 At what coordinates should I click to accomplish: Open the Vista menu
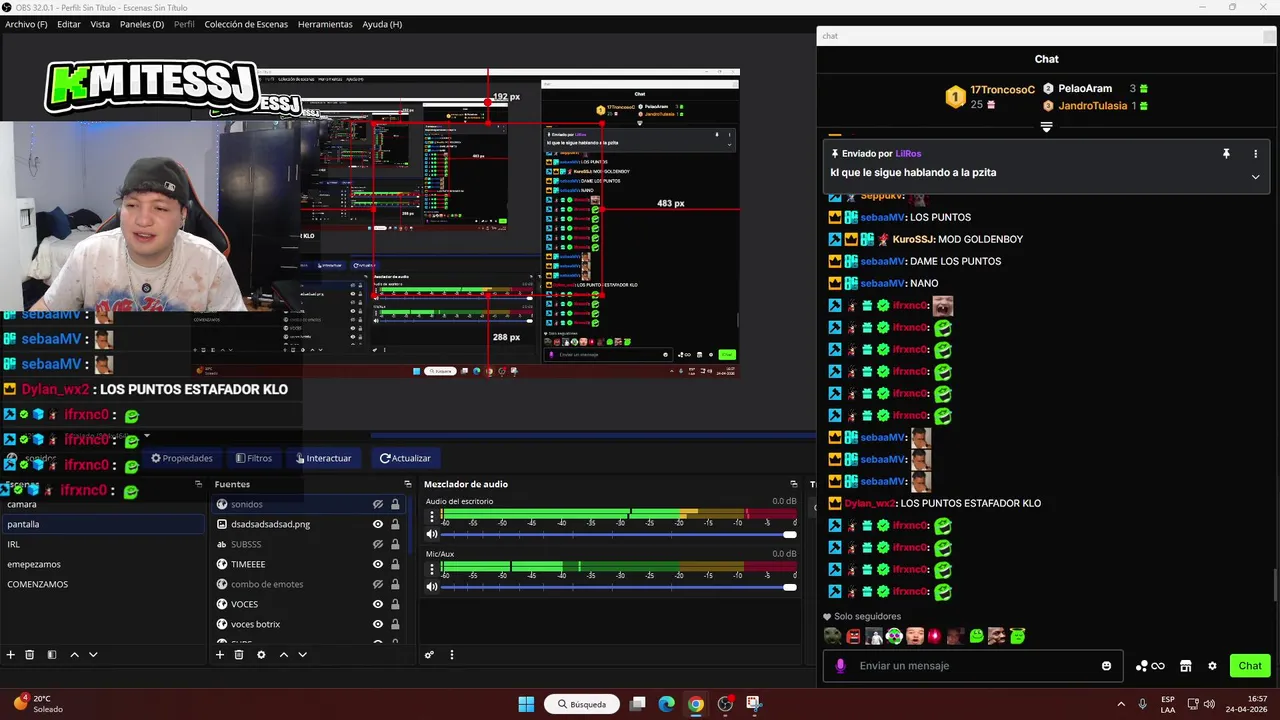click(100, 24)
